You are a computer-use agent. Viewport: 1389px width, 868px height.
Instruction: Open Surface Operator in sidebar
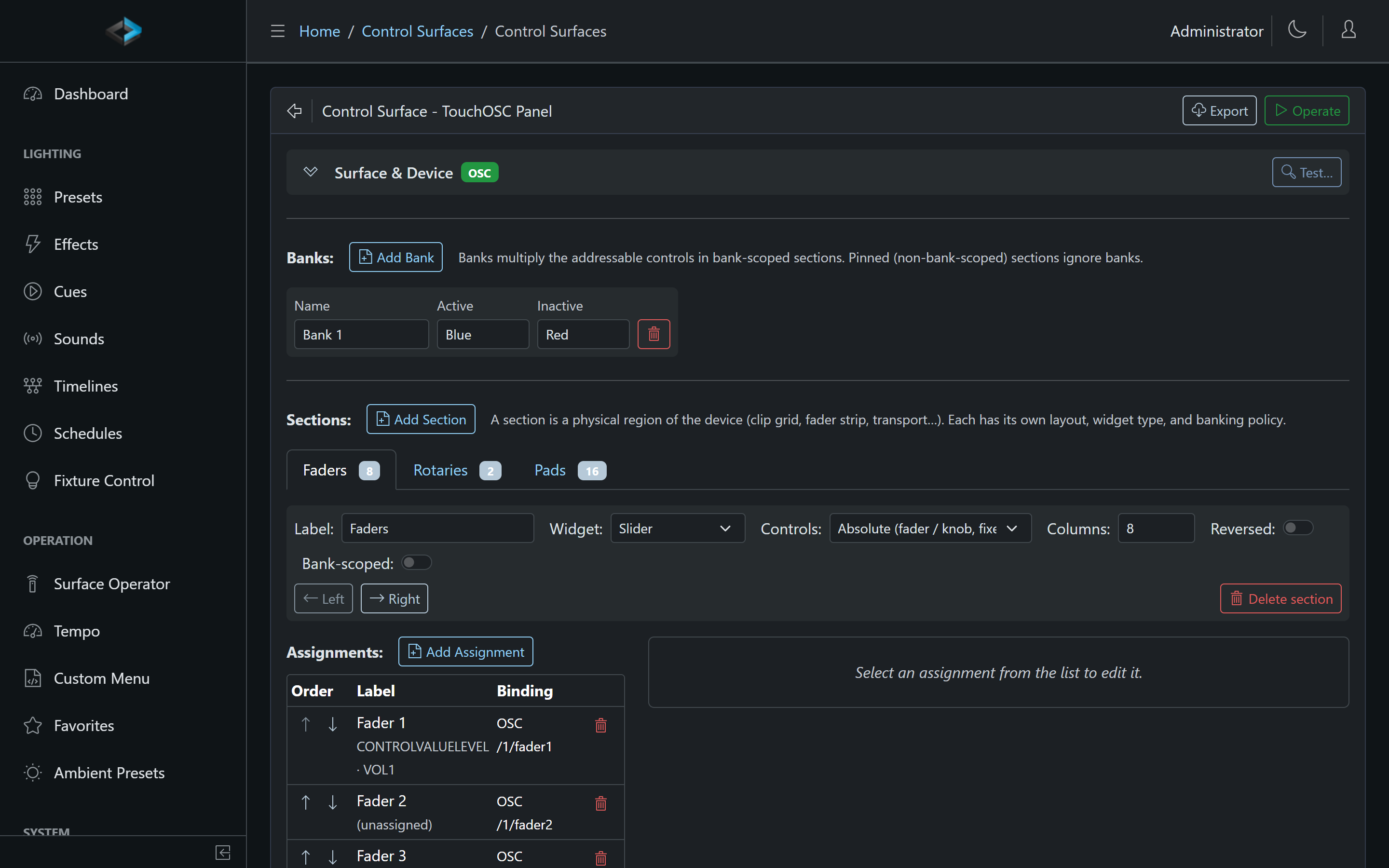point(123,583)
